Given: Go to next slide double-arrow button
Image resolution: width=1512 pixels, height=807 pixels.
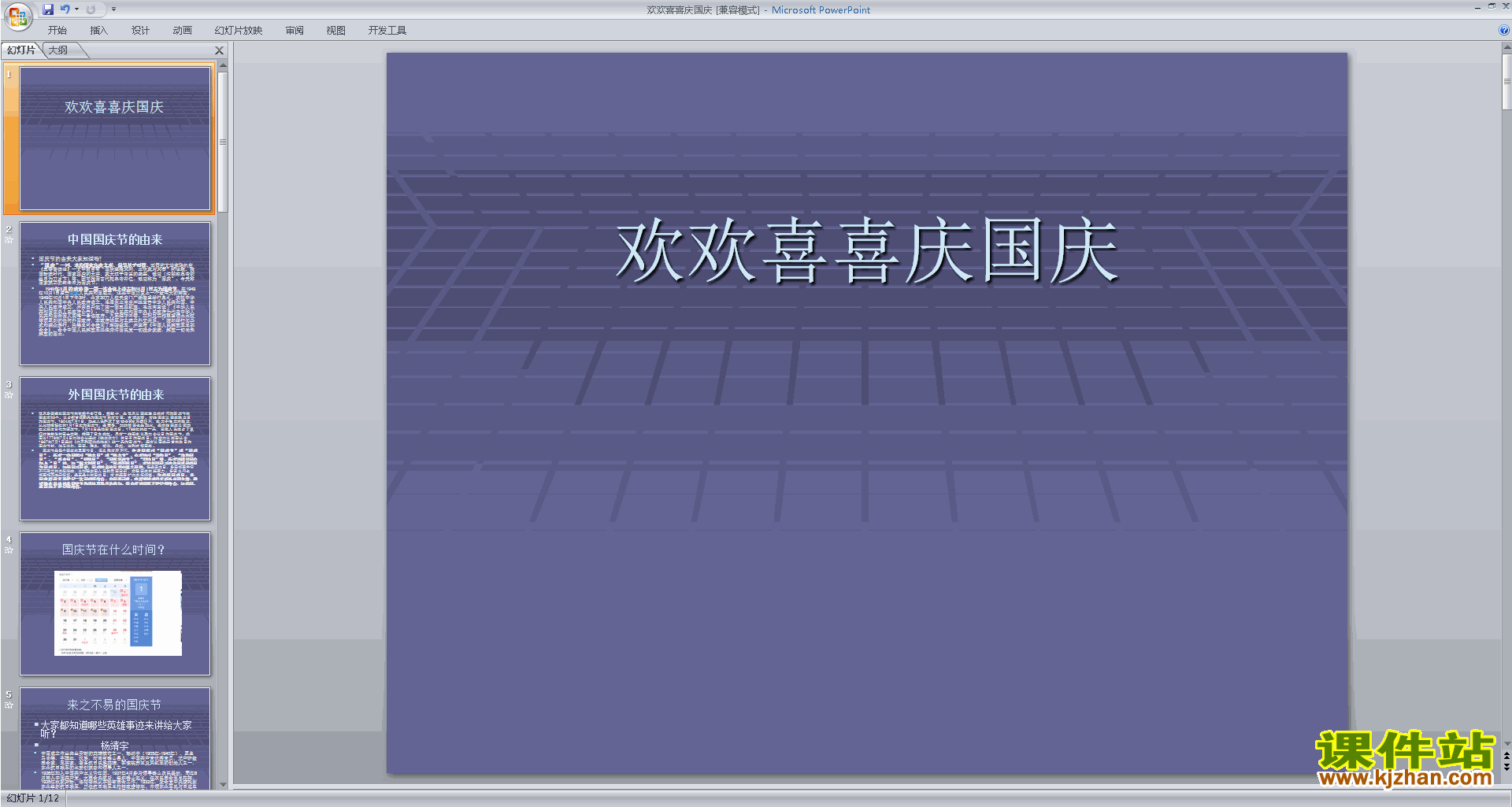Looking at the screenshot, I should point(1506,767).
